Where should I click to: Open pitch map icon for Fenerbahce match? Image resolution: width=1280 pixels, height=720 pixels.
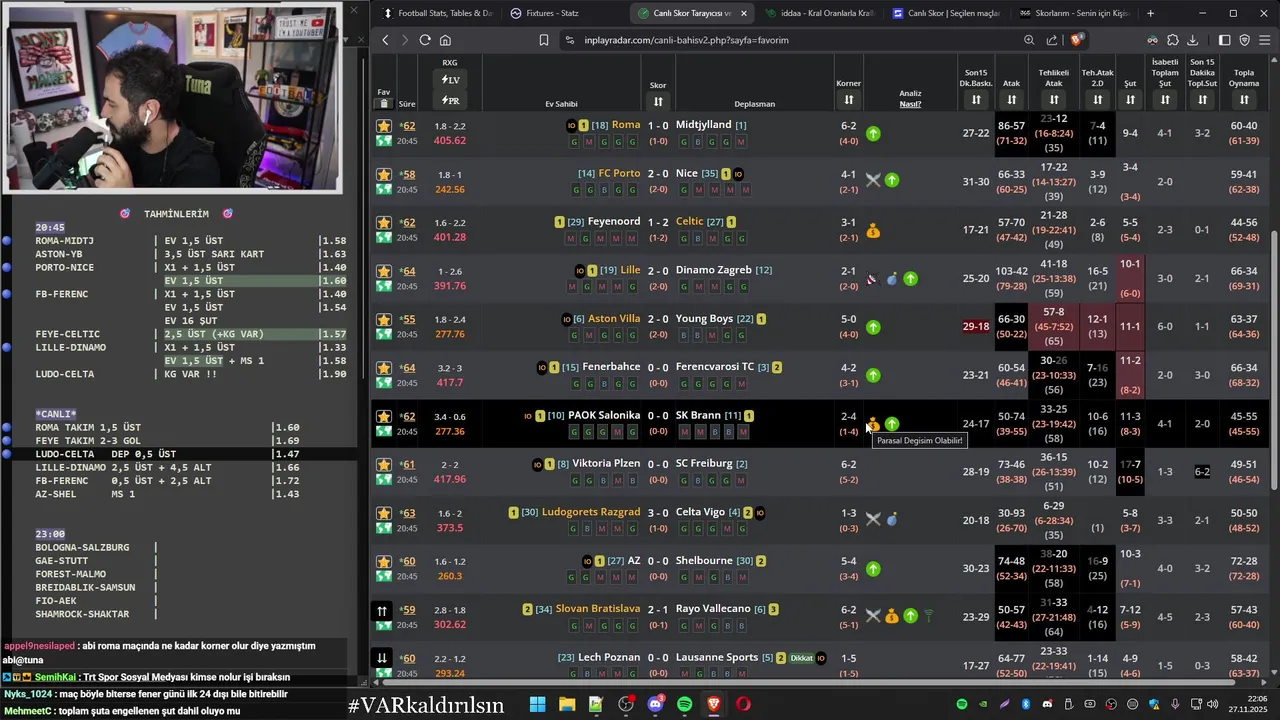[x=383, y=383]
